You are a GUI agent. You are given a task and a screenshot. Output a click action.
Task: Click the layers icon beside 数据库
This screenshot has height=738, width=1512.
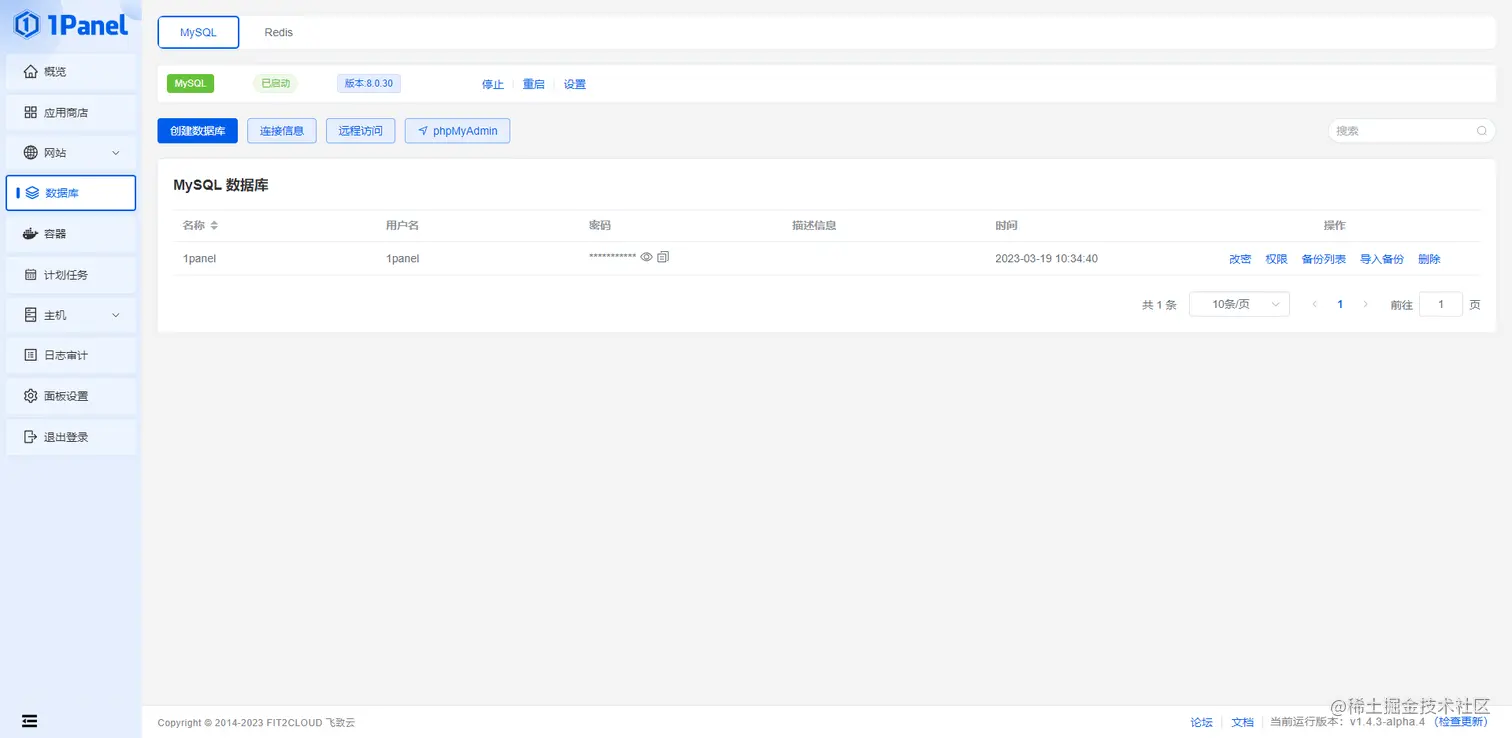[x=32, y=193]
